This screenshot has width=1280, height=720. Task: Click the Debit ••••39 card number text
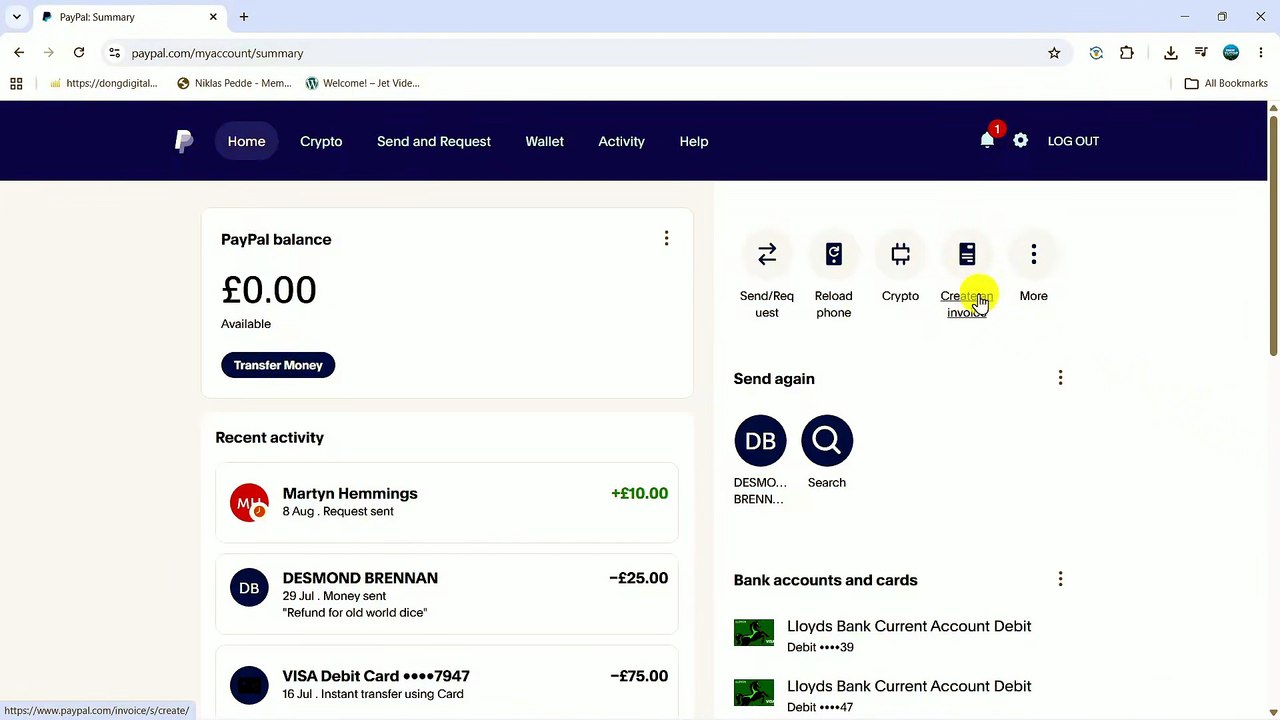pyautogui.click(x=820, y=647)
